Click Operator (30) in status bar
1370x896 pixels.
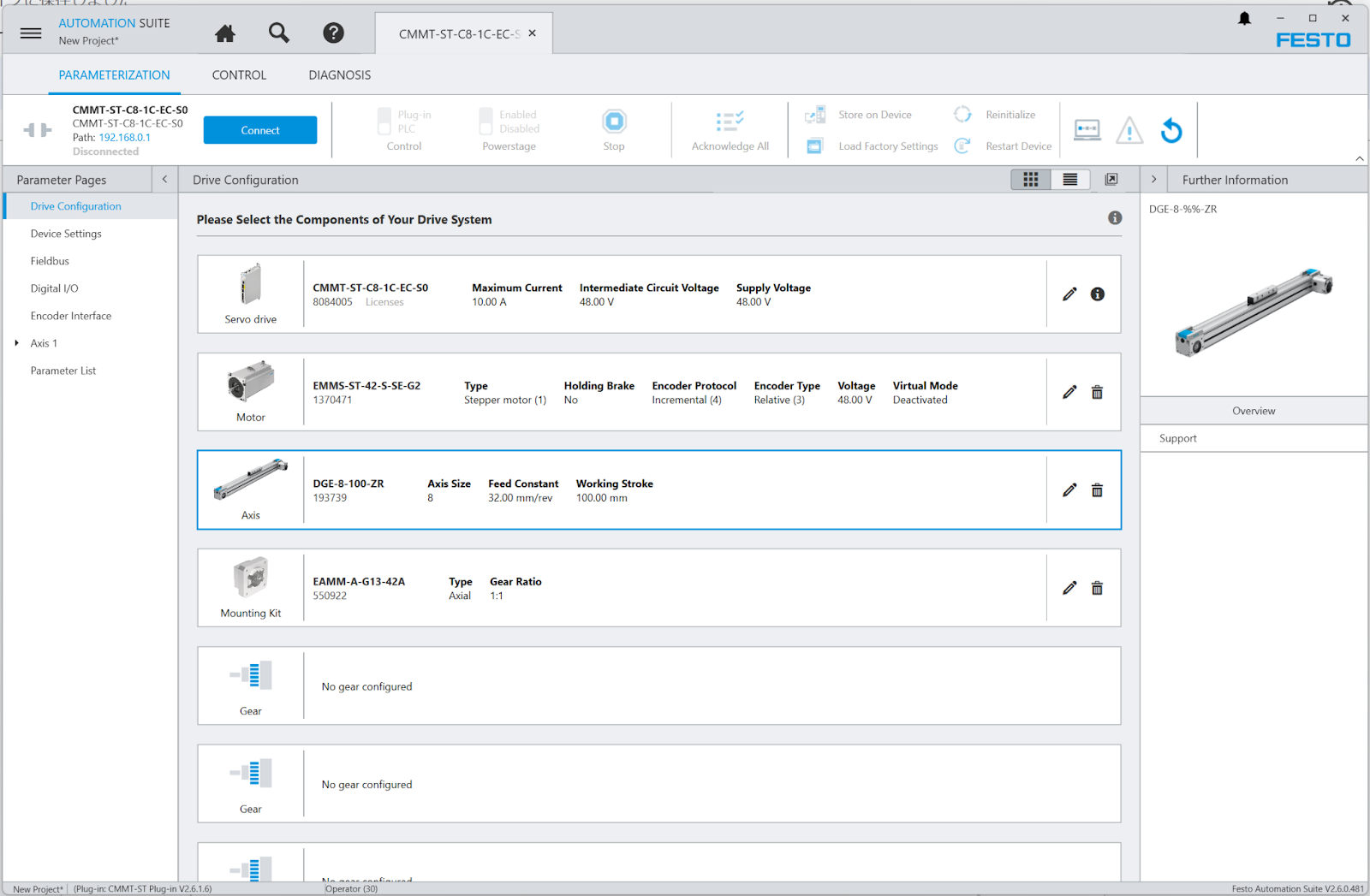(x=351, y=888)
